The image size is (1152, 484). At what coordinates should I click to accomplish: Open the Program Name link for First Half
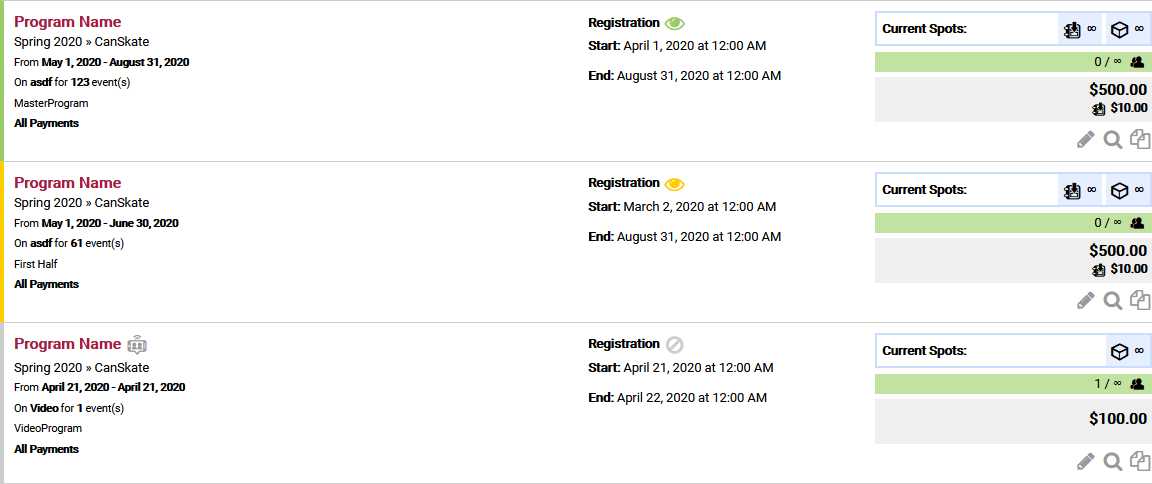pyautogui.click(x=68, y=183)
